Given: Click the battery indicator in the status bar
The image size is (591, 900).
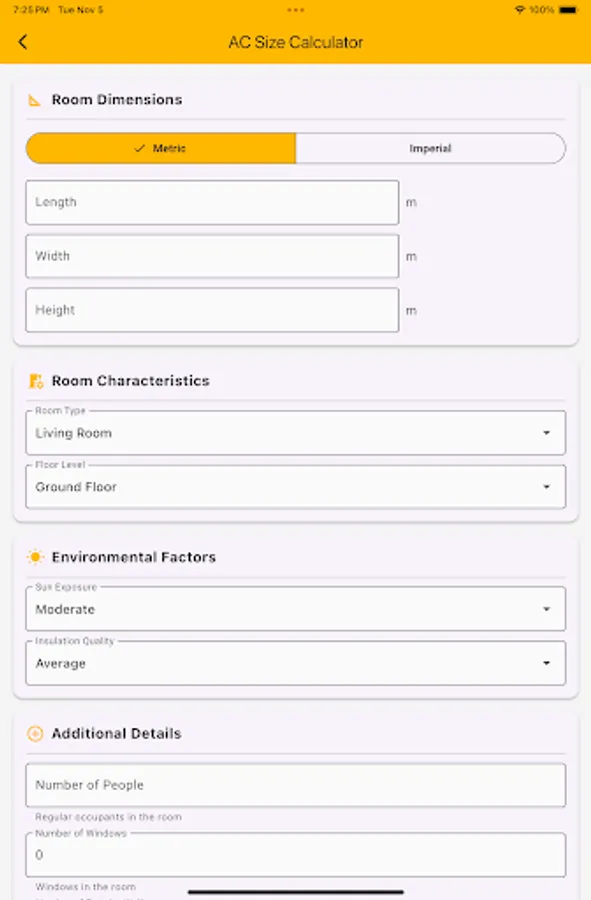Looking at the screenshot, I should pyautogui.click(x=565, y=9).
